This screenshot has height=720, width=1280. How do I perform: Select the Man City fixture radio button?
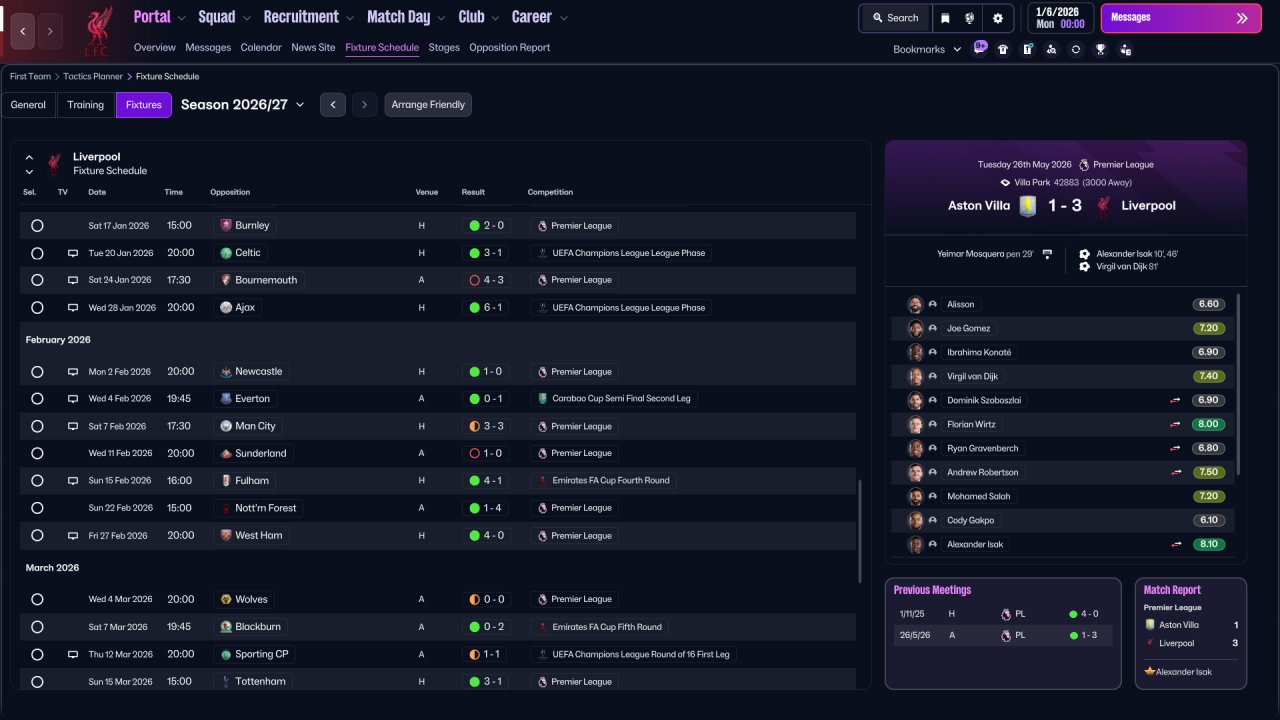(x=37, y=426)
